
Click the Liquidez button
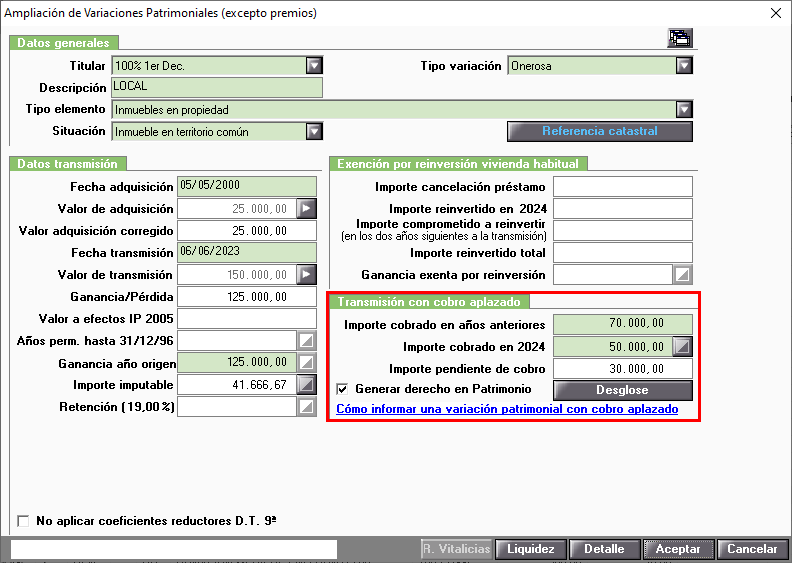coord(531,549)
